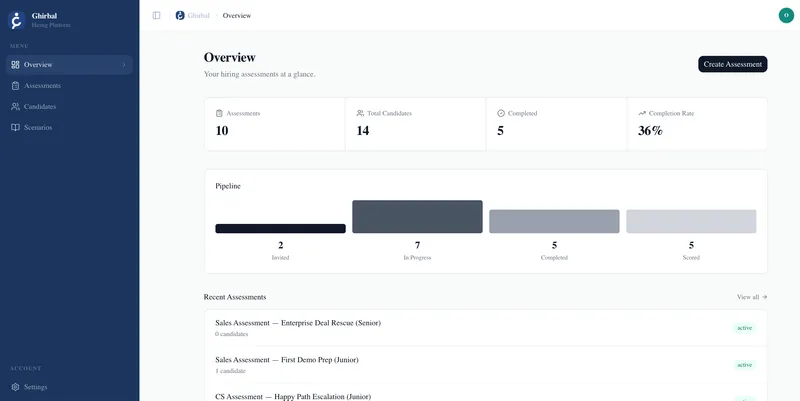Click the Scenarios book icon
800x401 pixels.
point(15,128)
